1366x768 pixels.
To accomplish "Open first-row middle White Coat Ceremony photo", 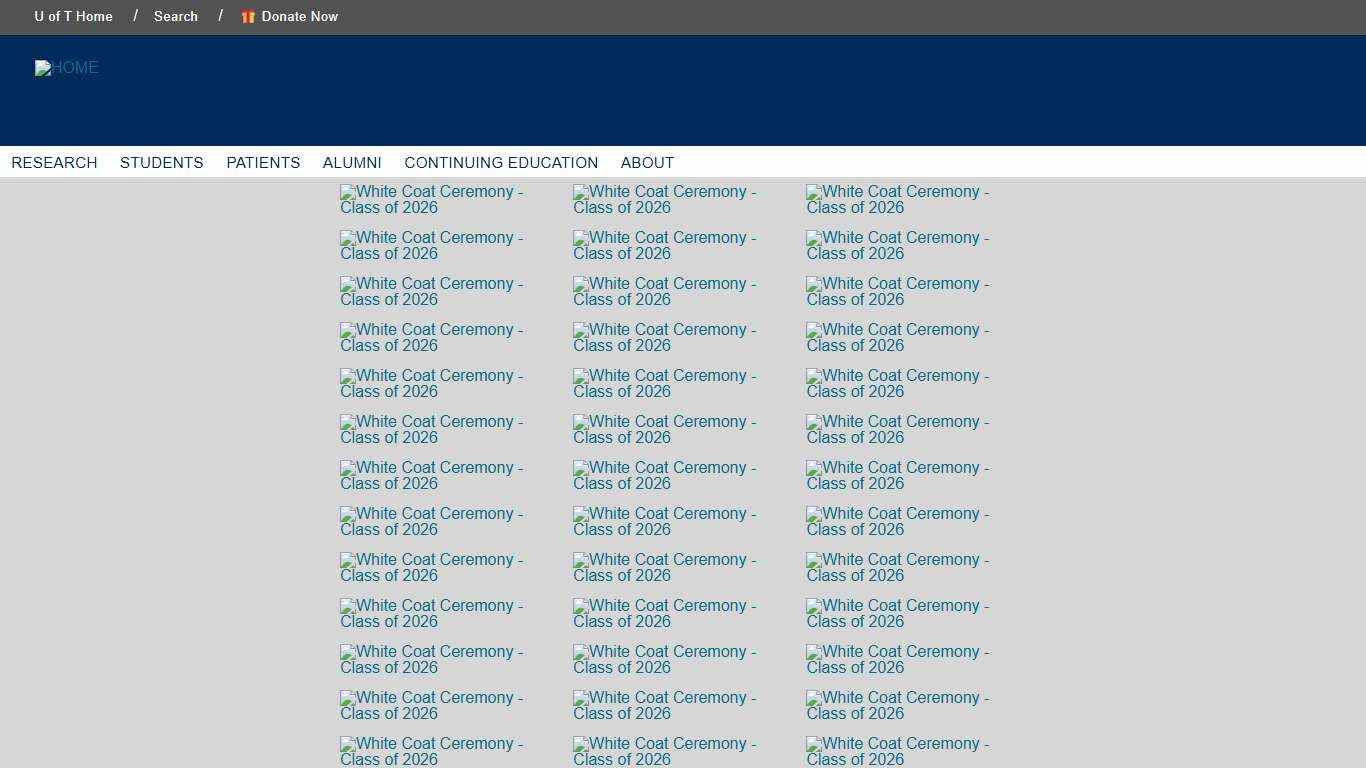I will click(x=664, y=200).
